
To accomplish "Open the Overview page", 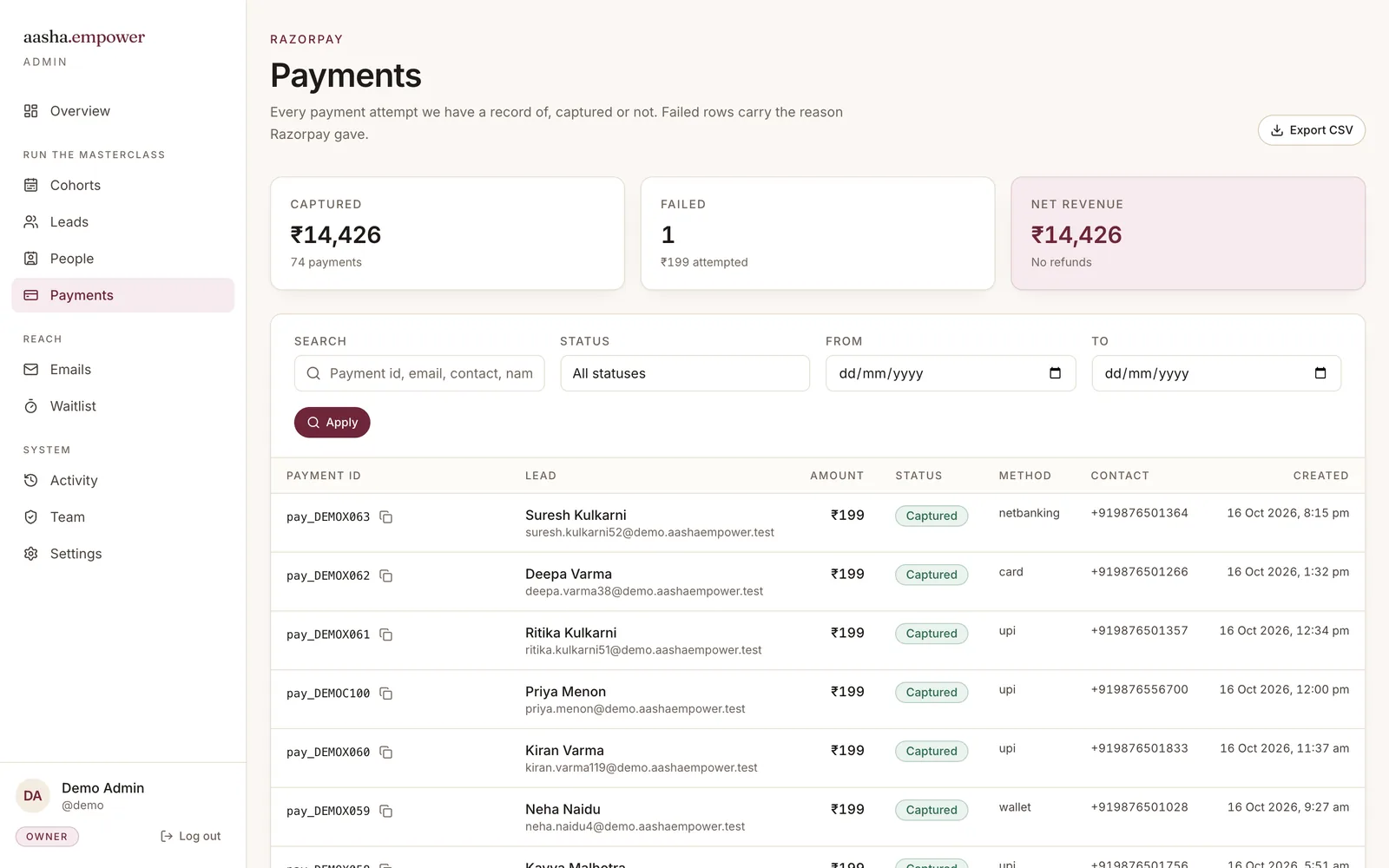I will (x=123, y=111).
